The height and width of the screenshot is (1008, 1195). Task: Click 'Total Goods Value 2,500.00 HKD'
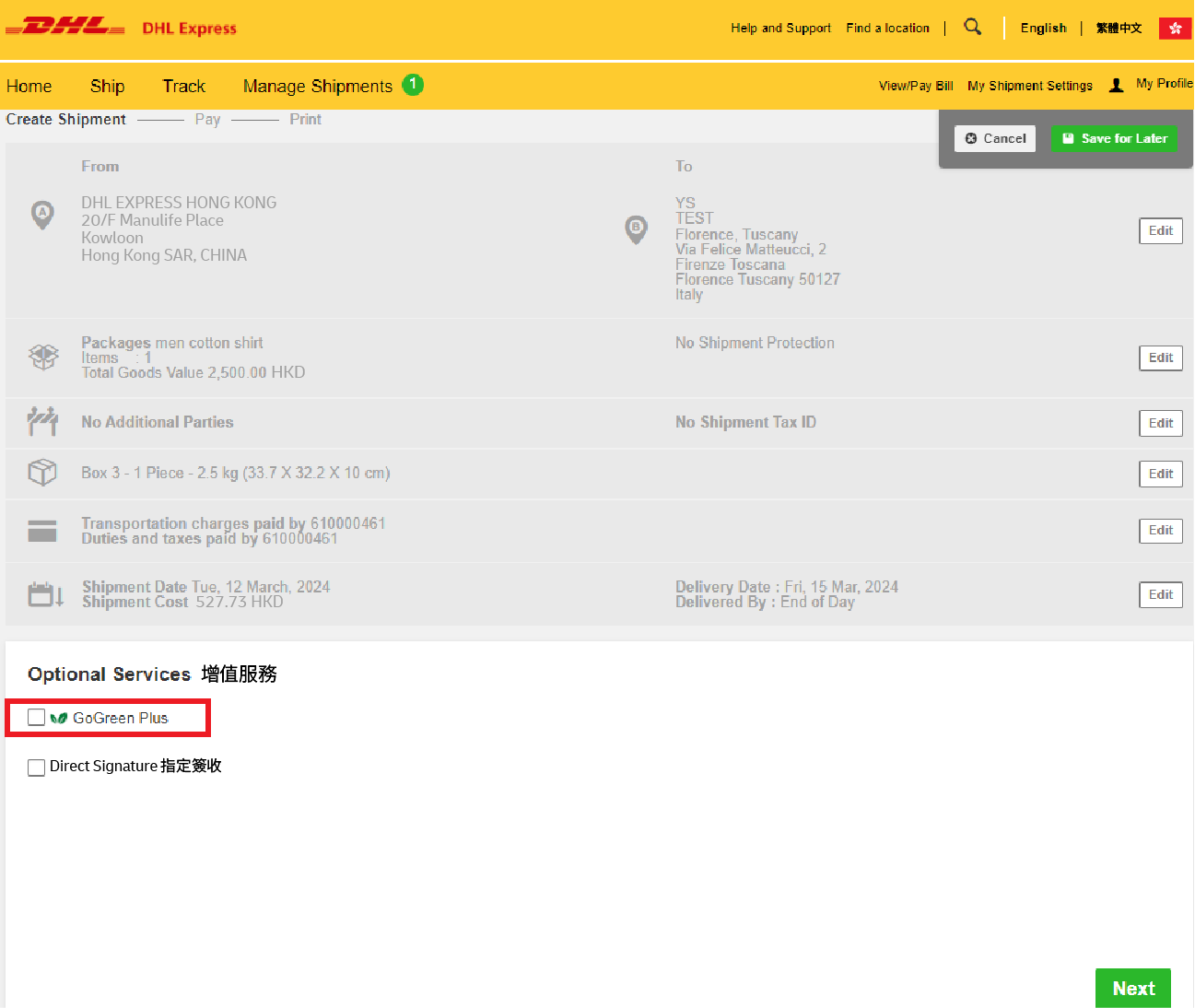tap(193, 372)
